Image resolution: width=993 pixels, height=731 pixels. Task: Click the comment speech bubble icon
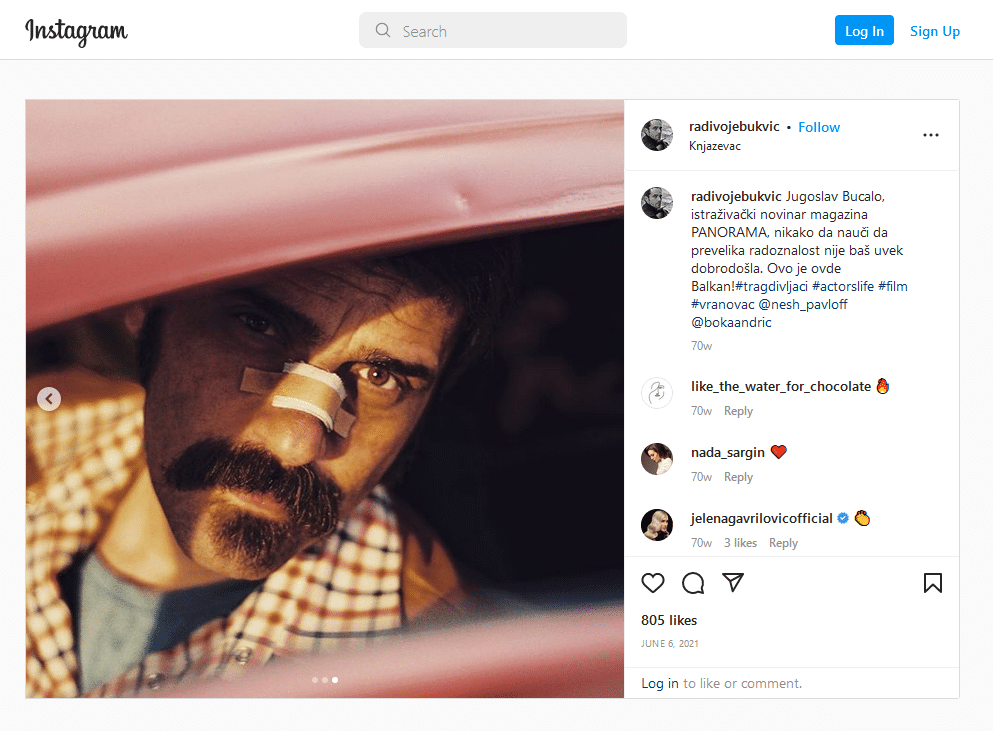point(693,583)
